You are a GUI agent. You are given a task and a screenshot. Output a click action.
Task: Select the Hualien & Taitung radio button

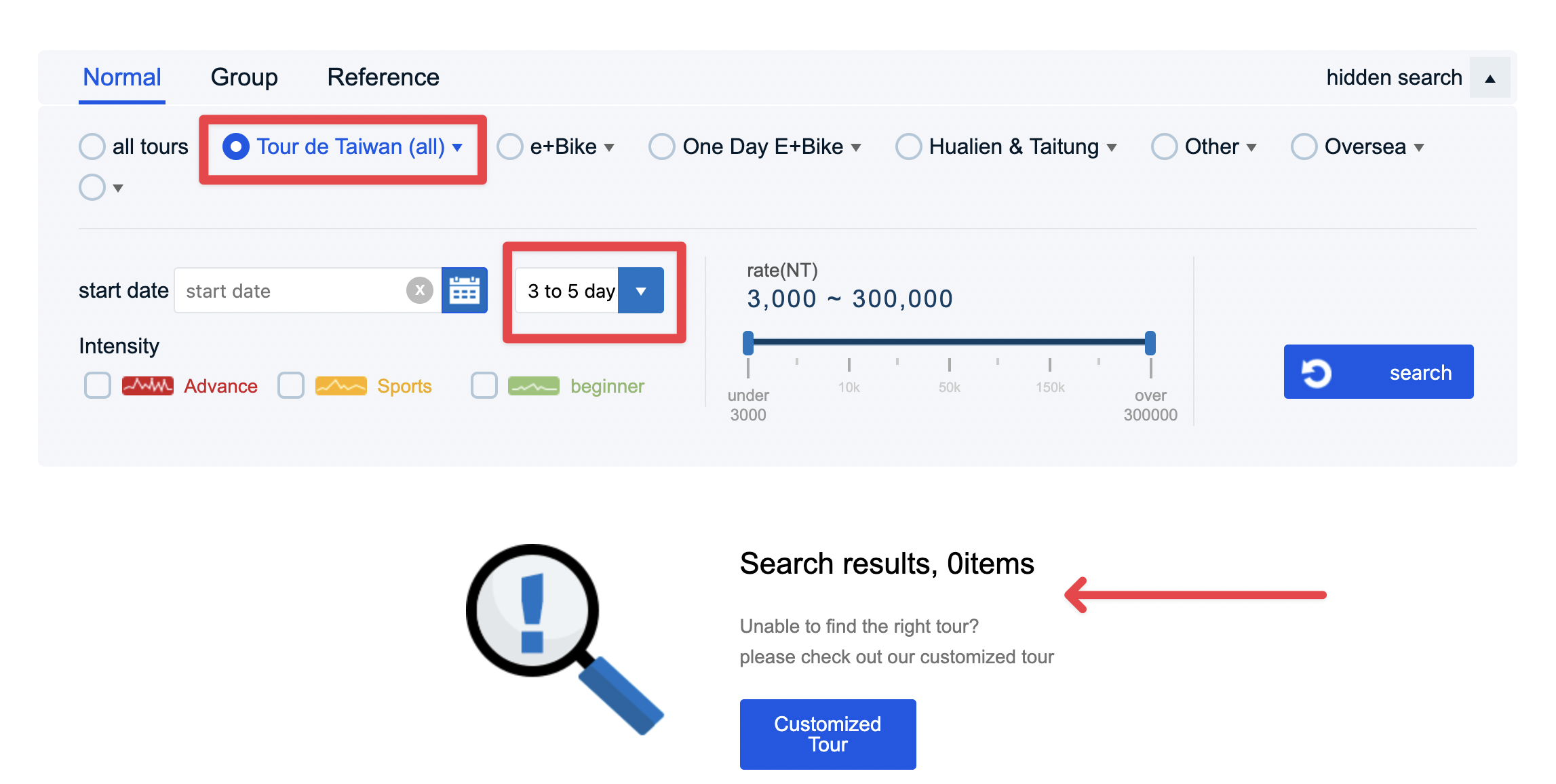909,146
